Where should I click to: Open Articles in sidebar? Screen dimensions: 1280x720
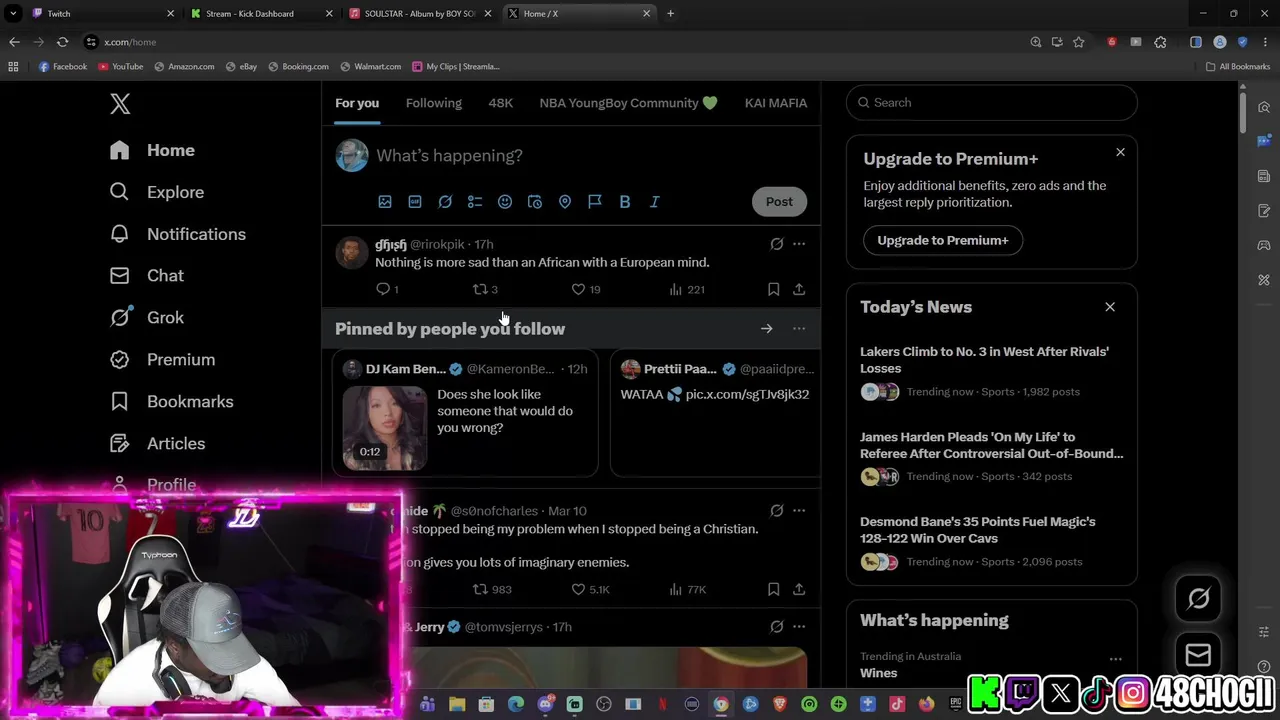coord(157,443)
